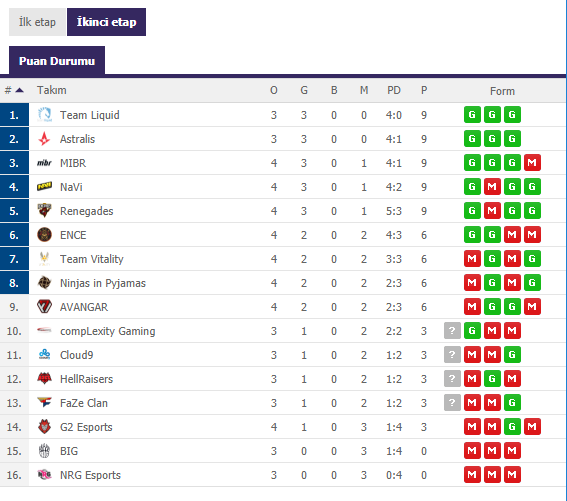Sort by the P points column header
This screenshot has height=501, width=567.
424,90
